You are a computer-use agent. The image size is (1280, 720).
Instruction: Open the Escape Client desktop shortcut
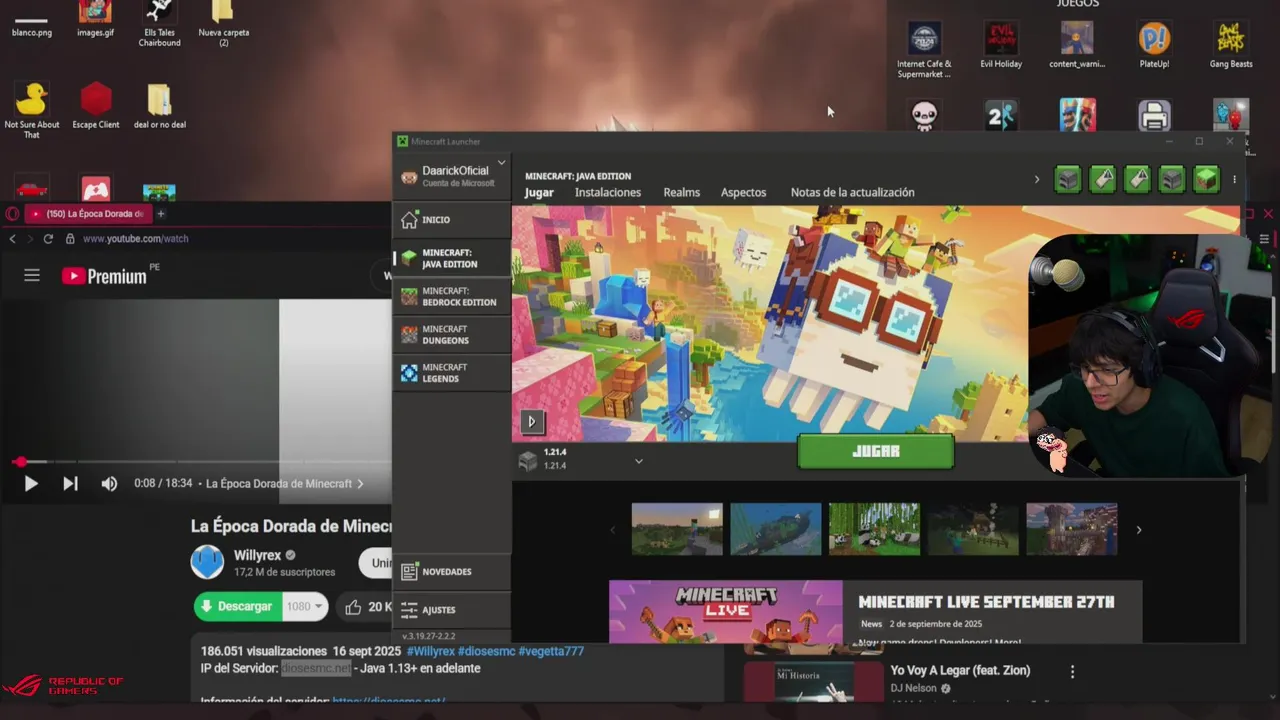pyautogui.click(x=96, y=106)
